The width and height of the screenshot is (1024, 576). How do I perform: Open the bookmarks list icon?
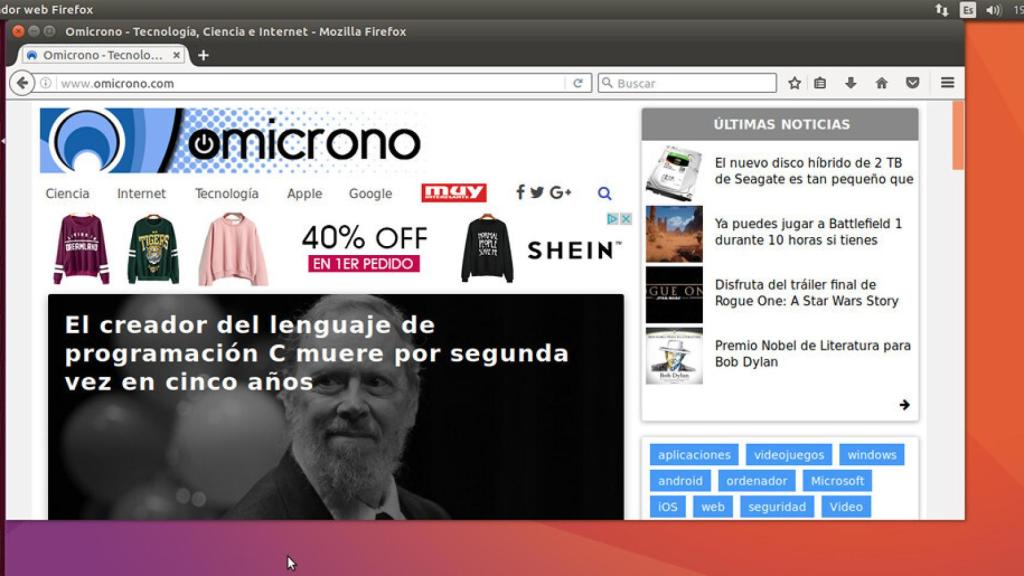(x=820, y=83)
